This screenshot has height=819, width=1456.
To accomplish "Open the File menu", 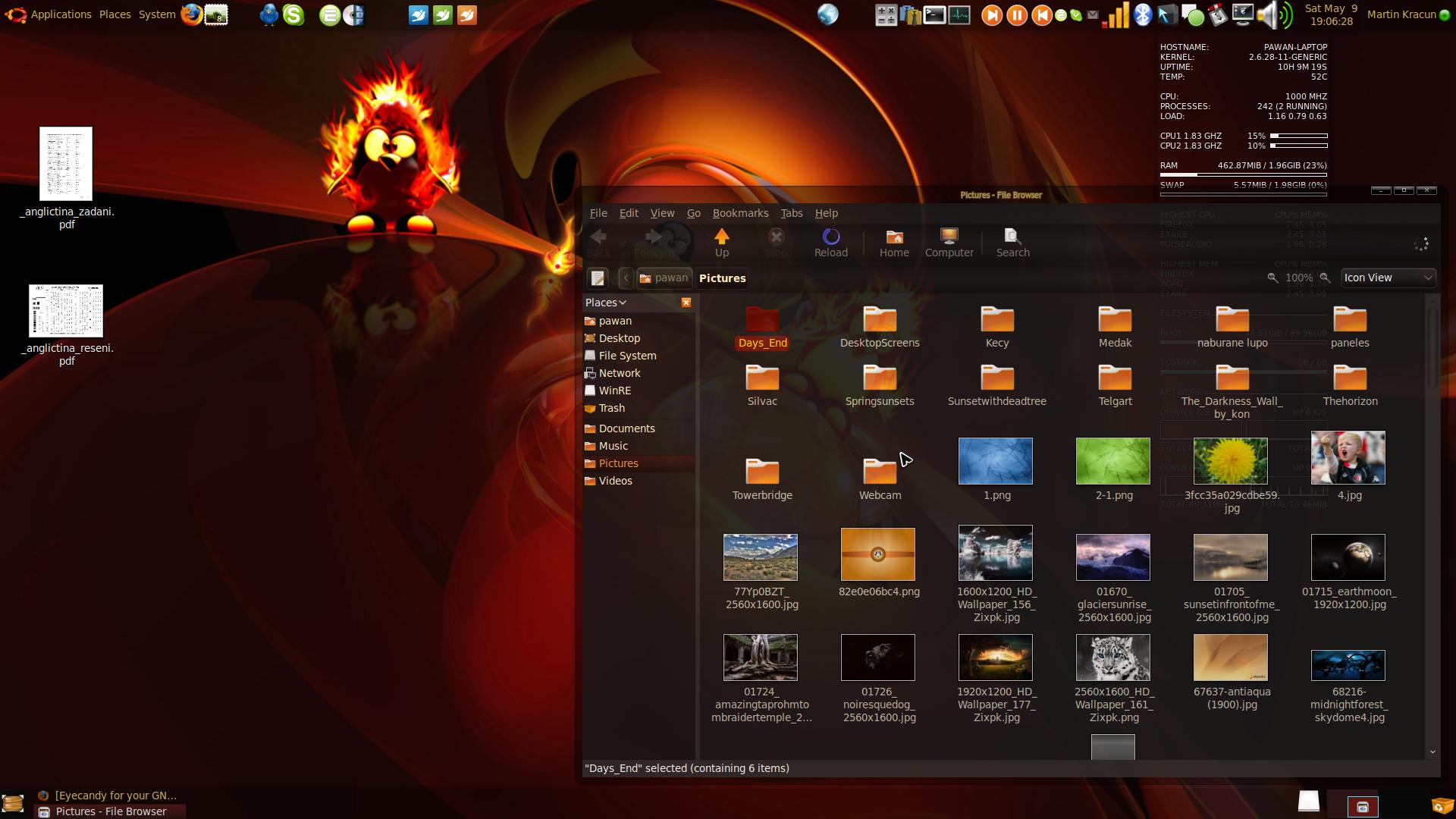I will [x=598, y=213].
